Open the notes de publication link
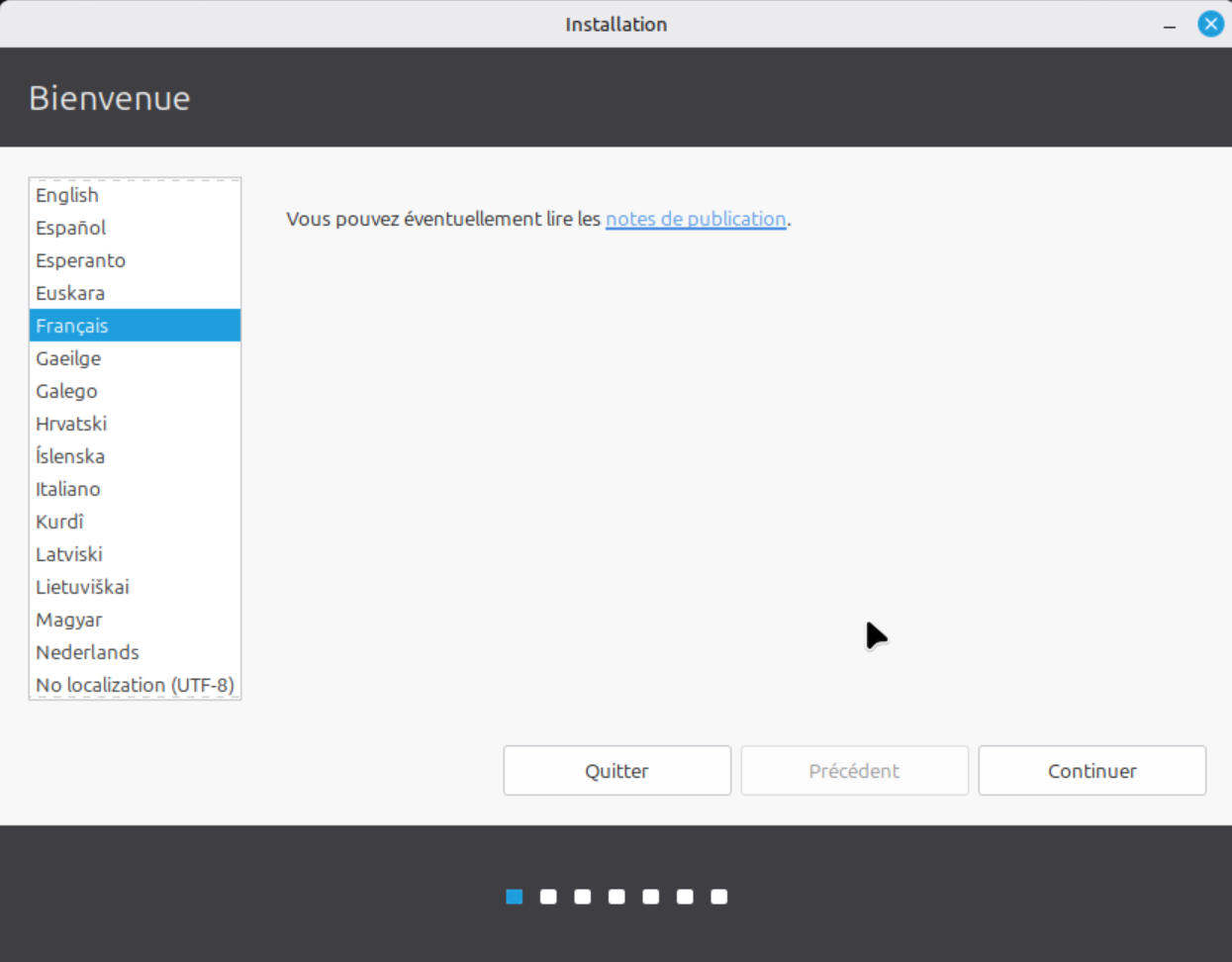 tap(696, 219)
